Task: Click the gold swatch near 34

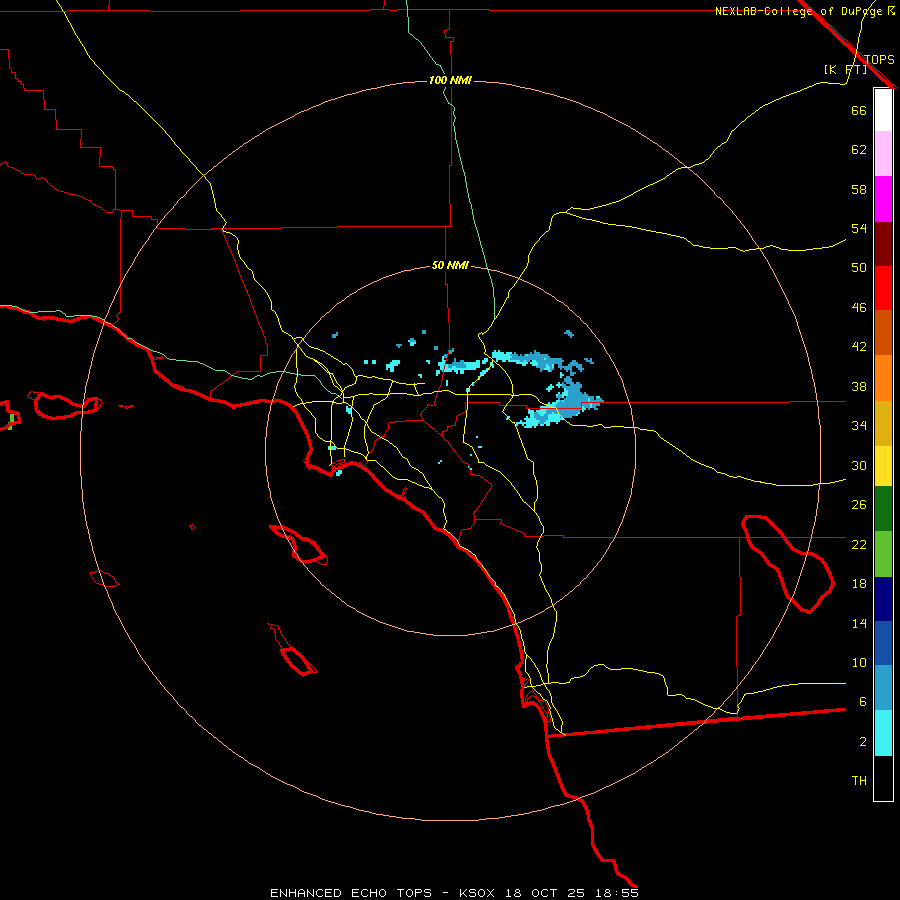Action: pyautogui.click(x=883, y=422)
